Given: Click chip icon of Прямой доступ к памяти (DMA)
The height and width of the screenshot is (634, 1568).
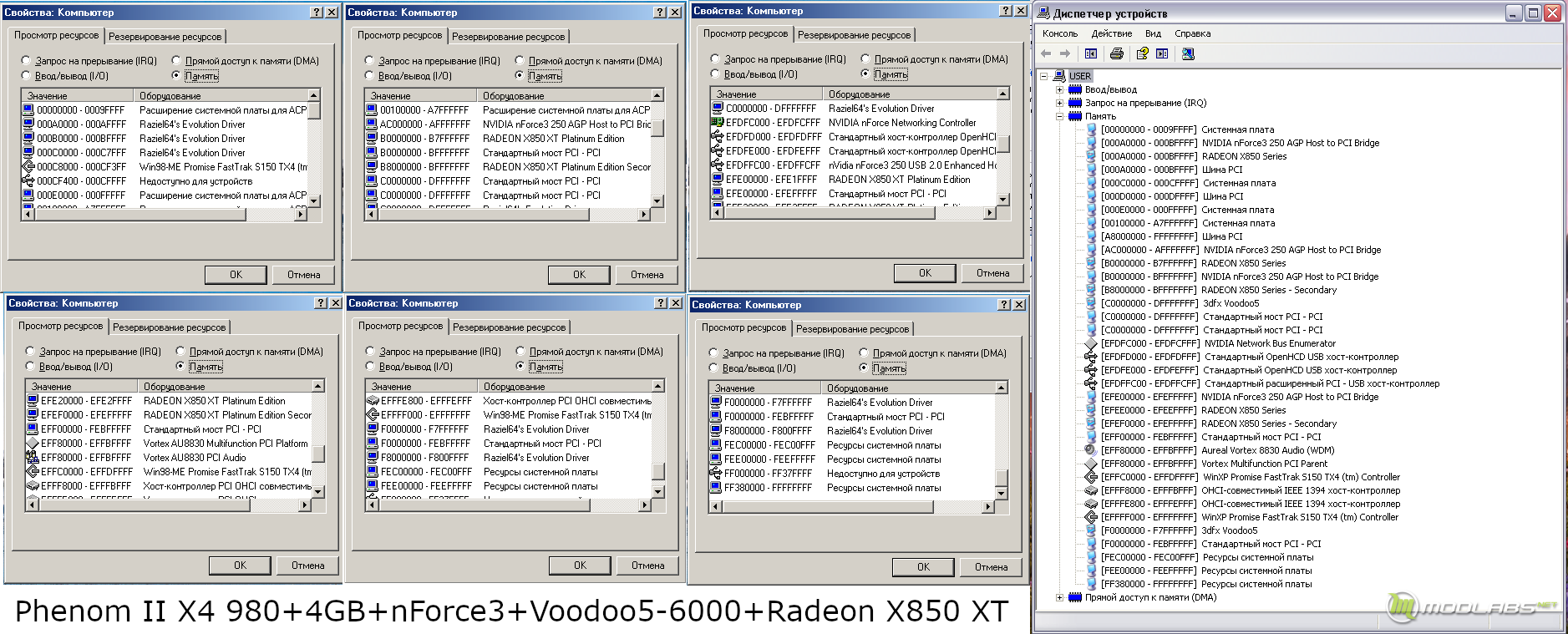Looking at the screenshot, I should tap(1075, 597).
